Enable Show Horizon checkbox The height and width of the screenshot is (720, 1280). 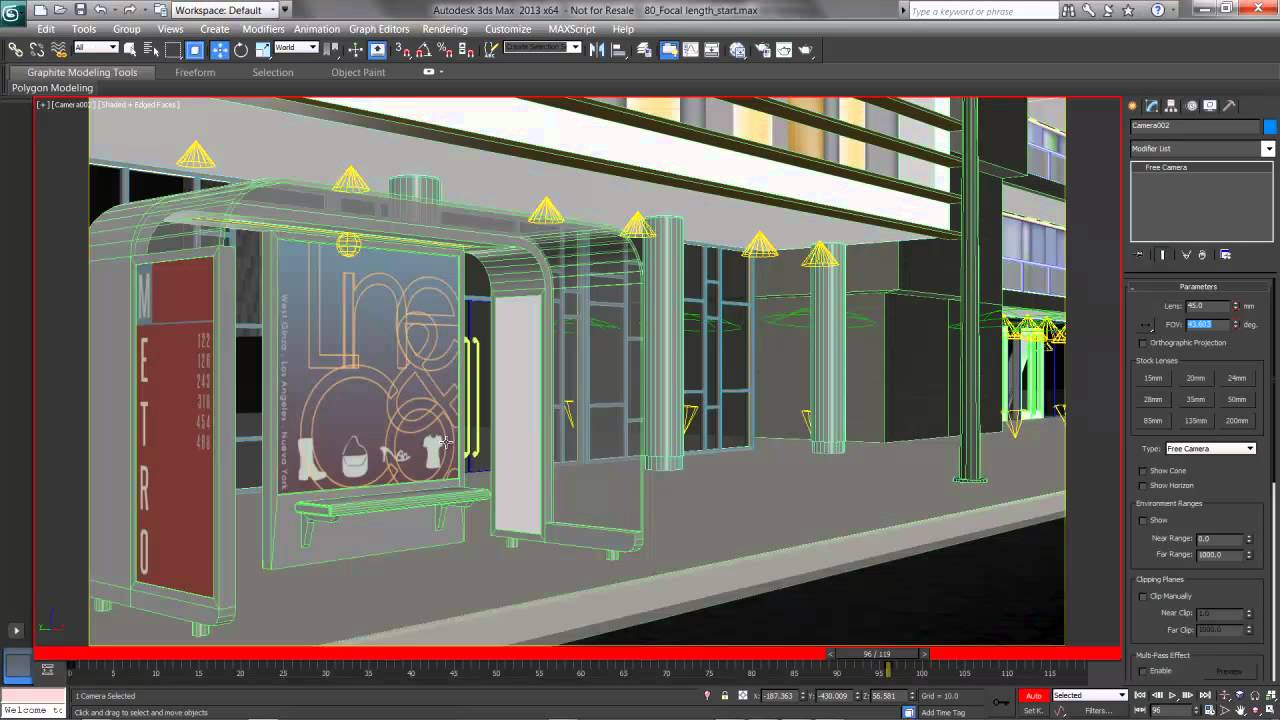pos(1144,486)
